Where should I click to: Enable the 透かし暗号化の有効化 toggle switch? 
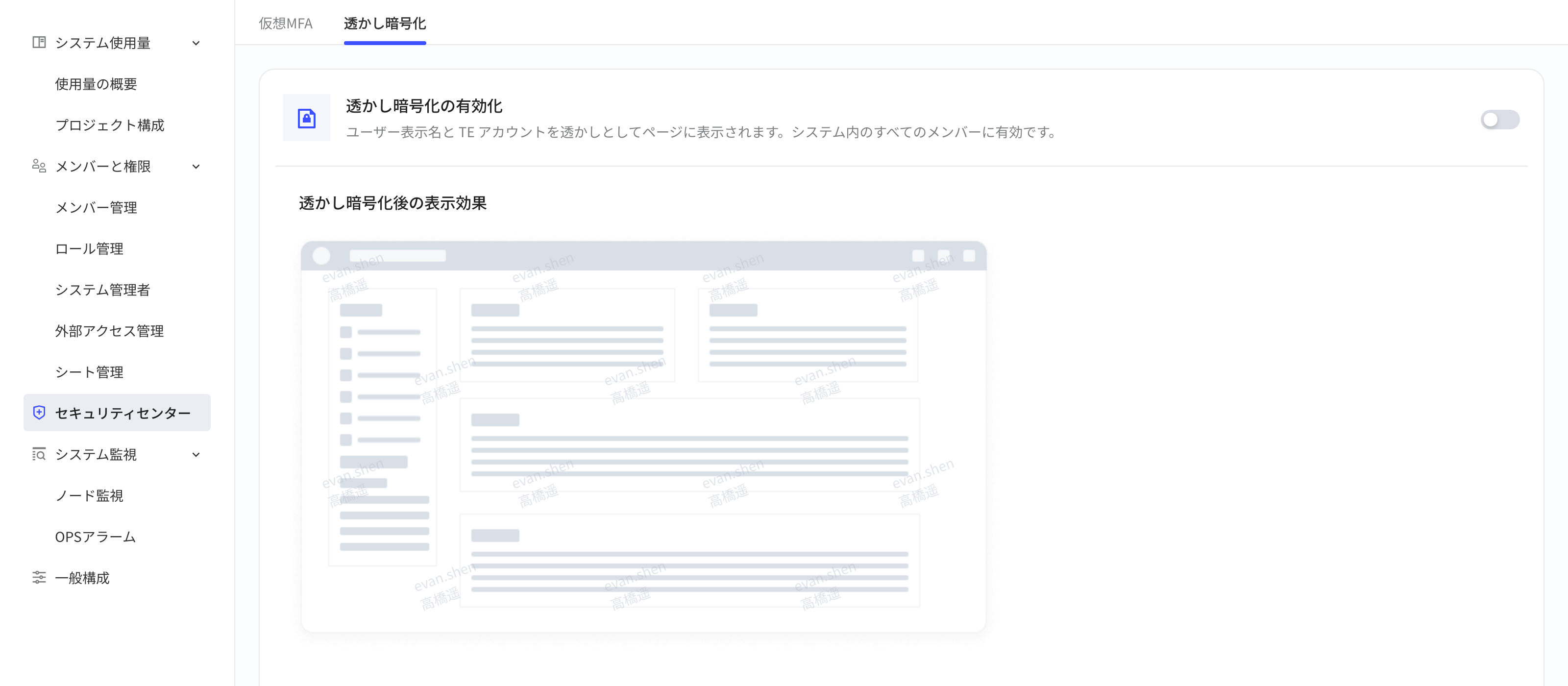1500,119
